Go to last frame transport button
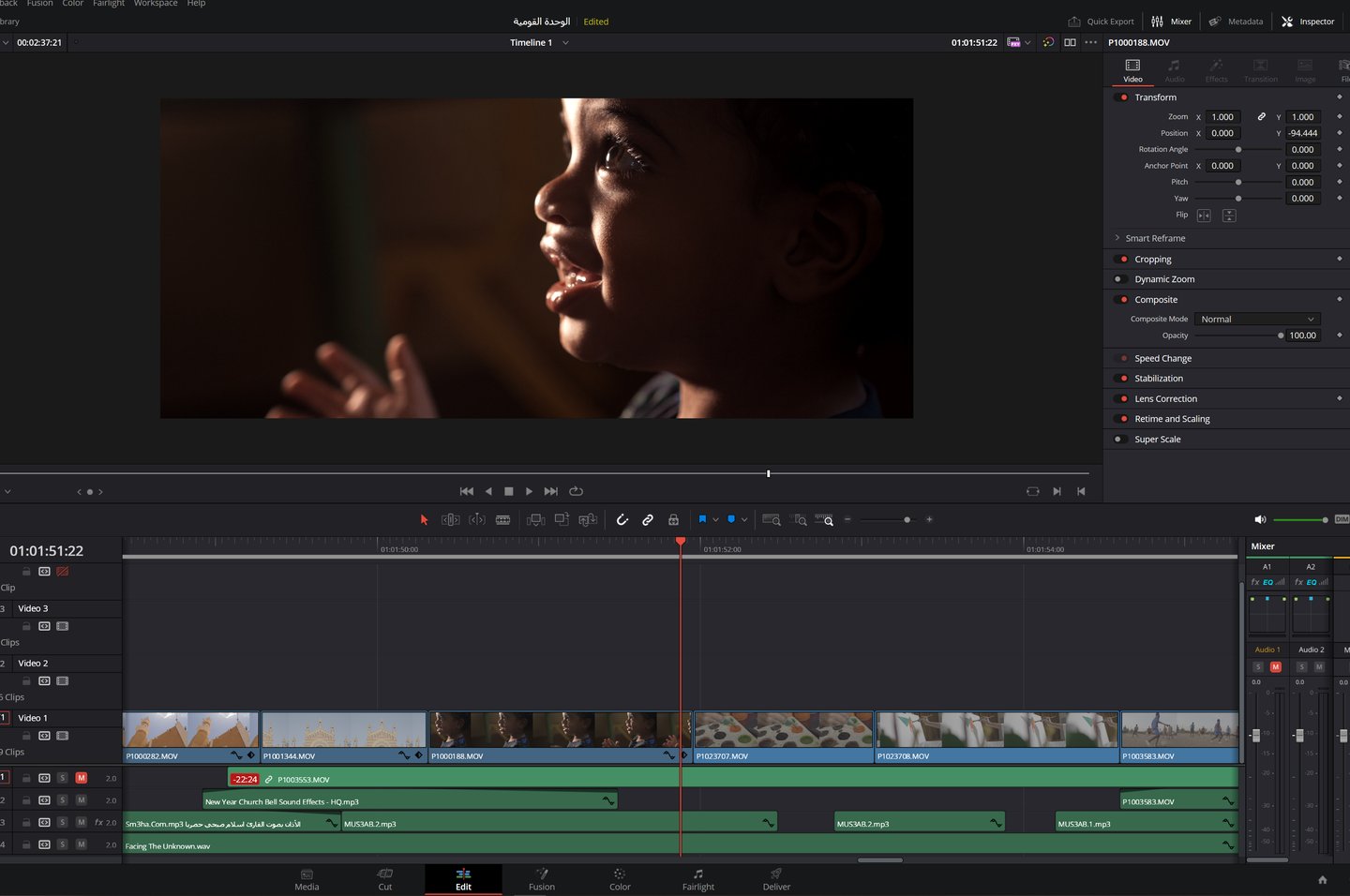1350x896 pixels. 551,491
